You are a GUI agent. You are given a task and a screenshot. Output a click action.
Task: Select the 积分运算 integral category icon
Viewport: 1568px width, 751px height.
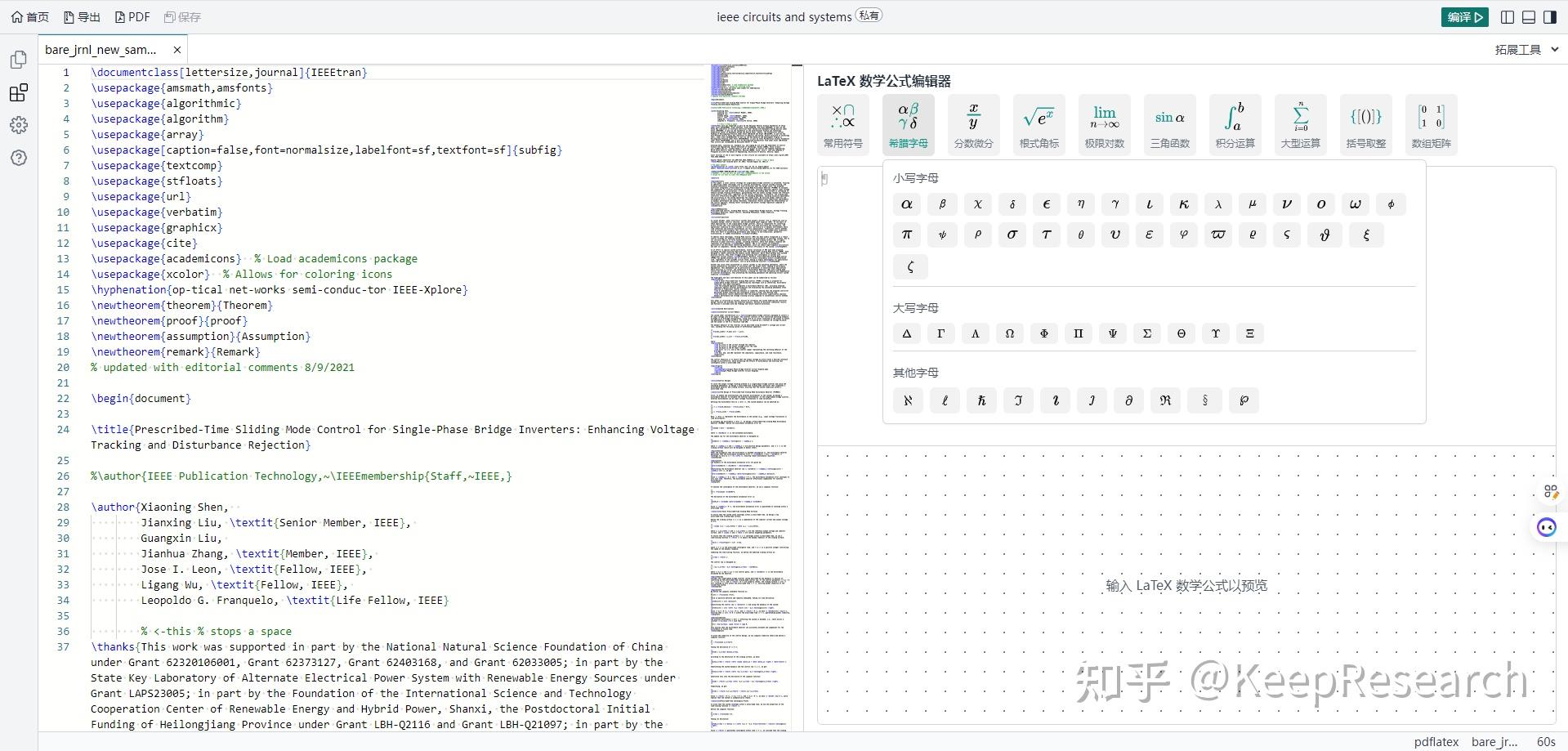(1235, 124)
